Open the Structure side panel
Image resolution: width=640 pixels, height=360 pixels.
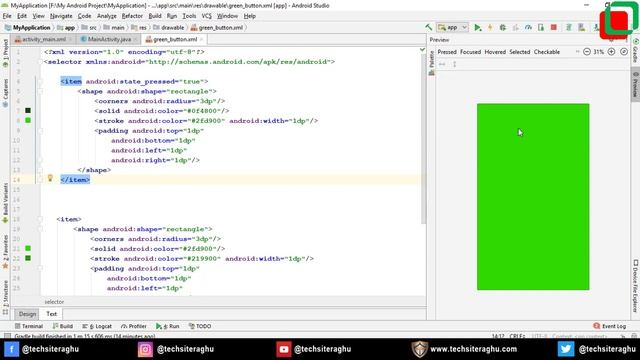click(5, 297)
